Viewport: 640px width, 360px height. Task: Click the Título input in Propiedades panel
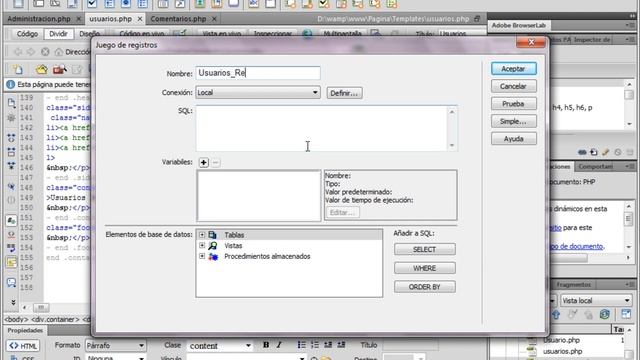click(x=410, y=345)
